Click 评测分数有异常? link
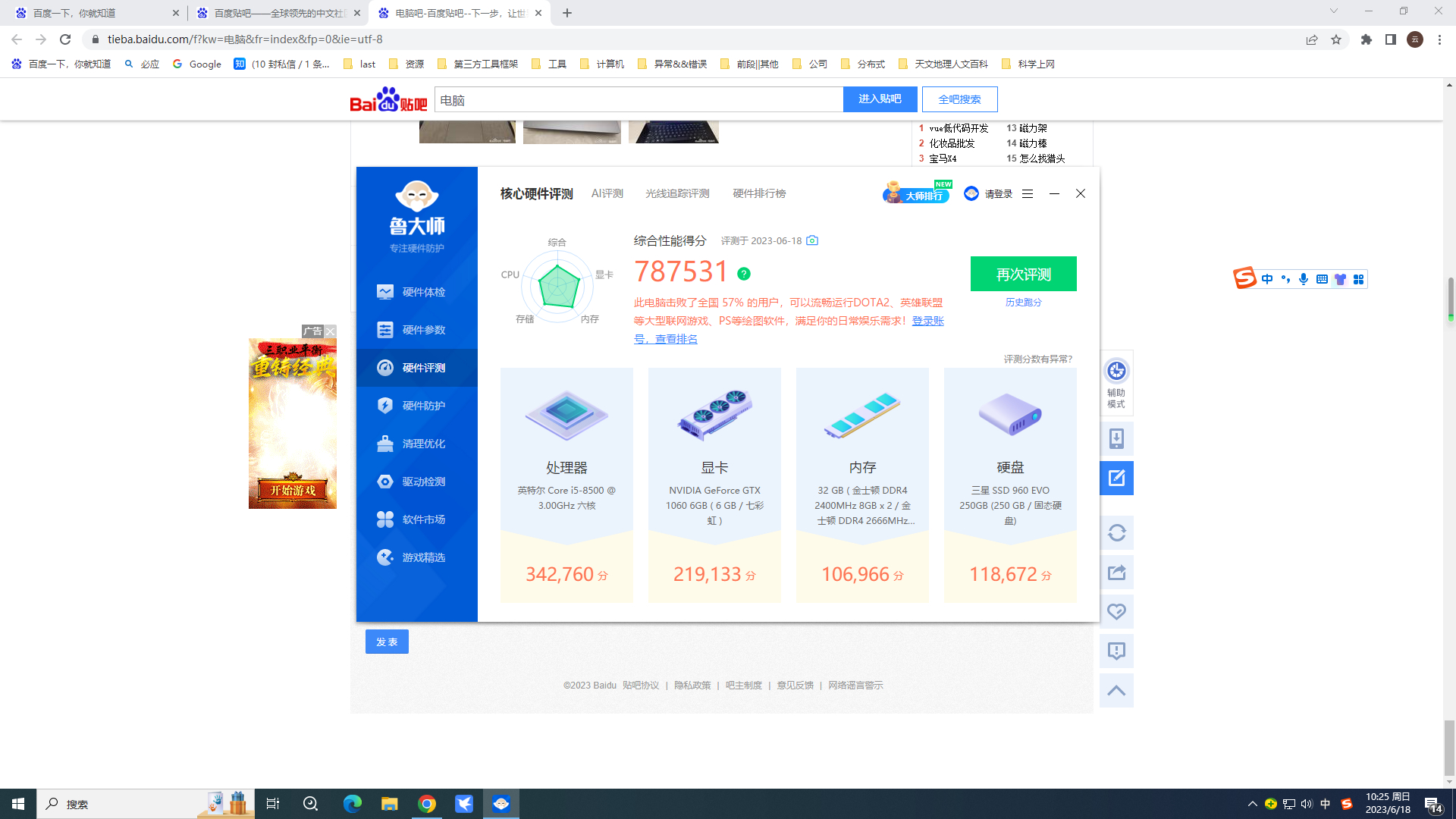The height and width of the screenshot is (819, 1456). [1038, 359]
